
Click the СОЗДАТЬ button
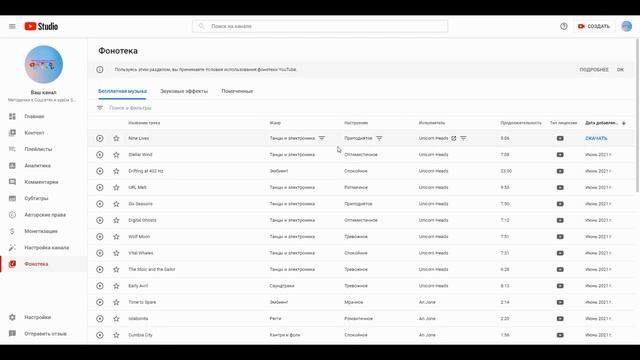click(x=594, y=26)
